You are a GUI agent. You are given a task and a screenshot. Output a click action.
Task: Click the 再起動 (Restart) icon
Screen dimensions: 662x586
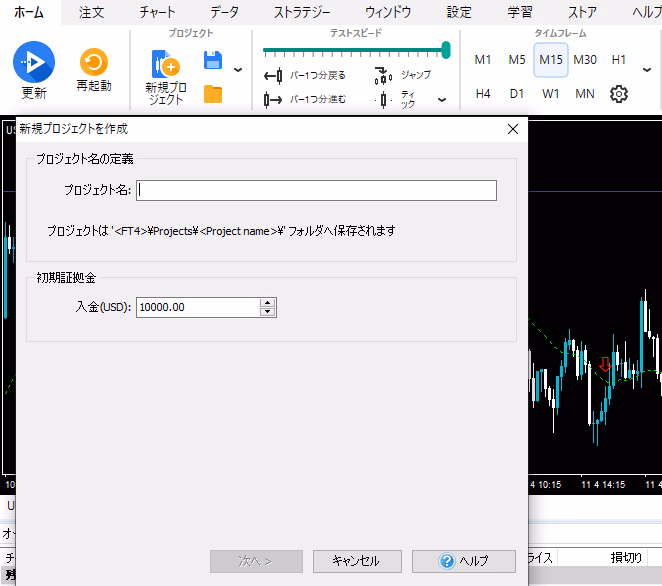pos(94,64)
